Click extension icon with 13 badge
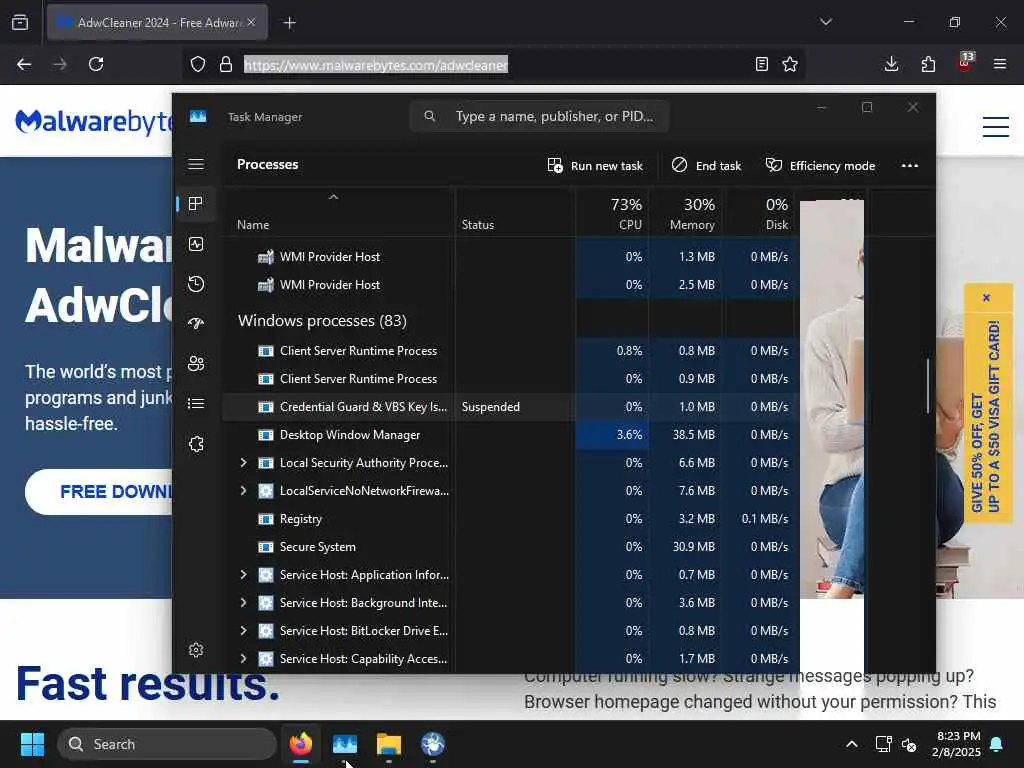Viewport: 1024px width, 768px height. [x=965, y=63]
